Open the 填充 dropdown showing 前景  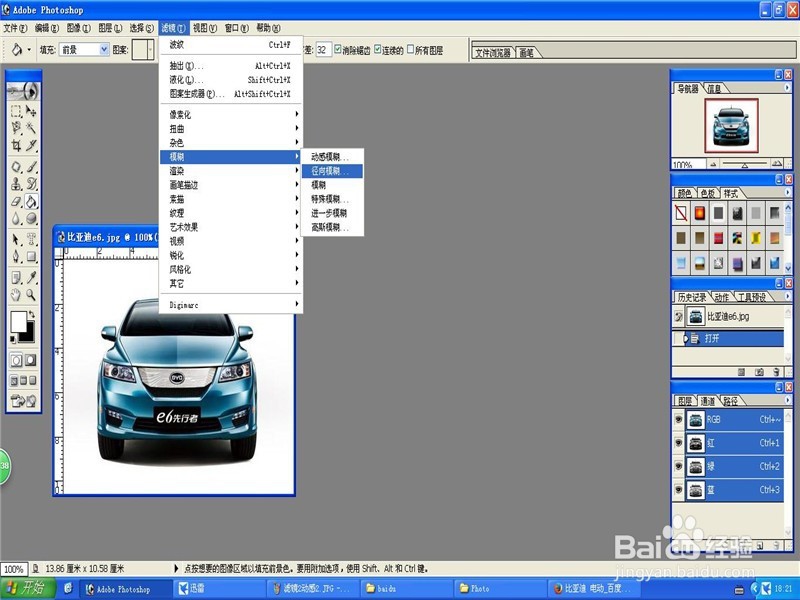[x=85, y=49]
